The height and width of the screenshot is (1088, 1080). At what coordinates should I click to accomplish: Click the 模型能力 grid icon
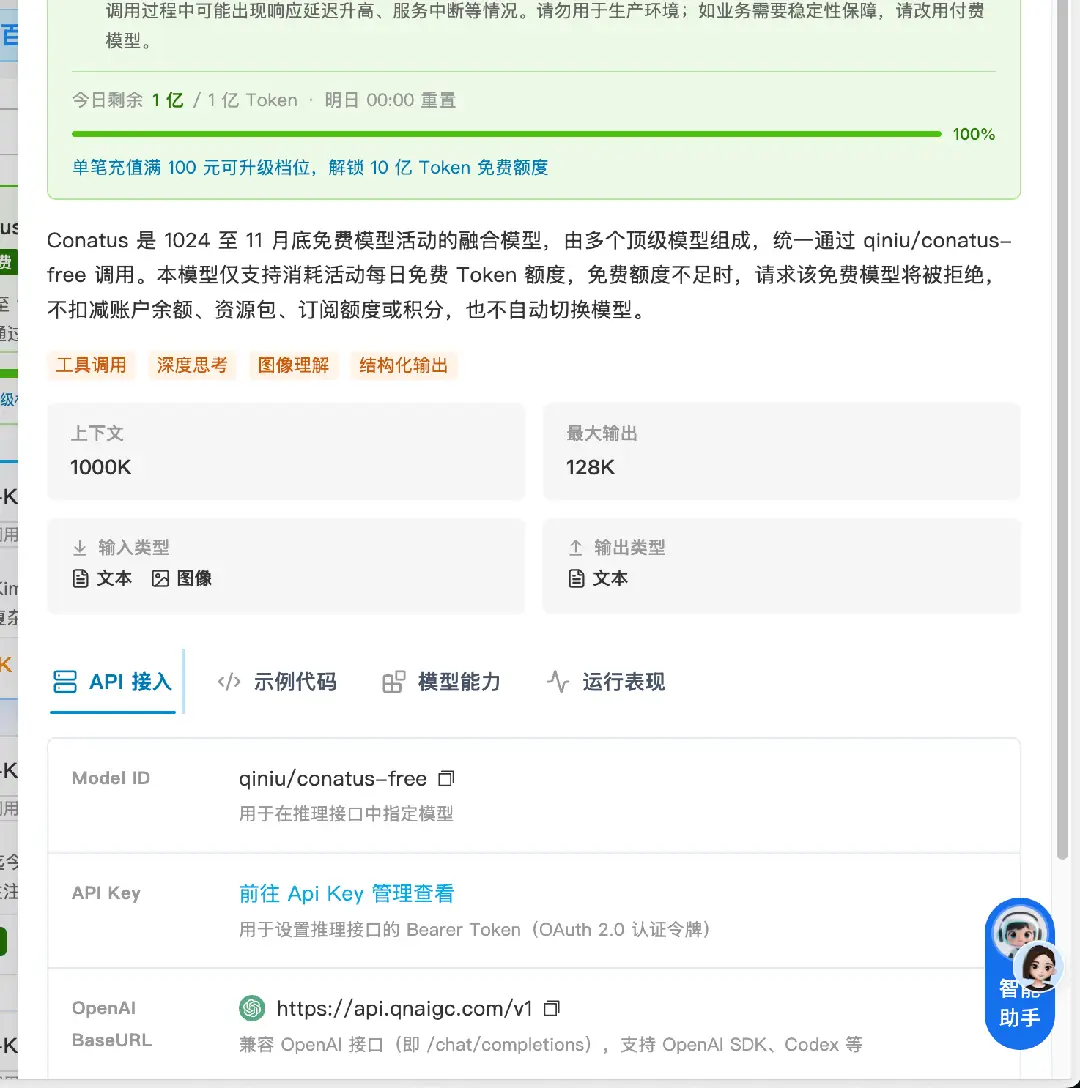click(x=393, y=682)
